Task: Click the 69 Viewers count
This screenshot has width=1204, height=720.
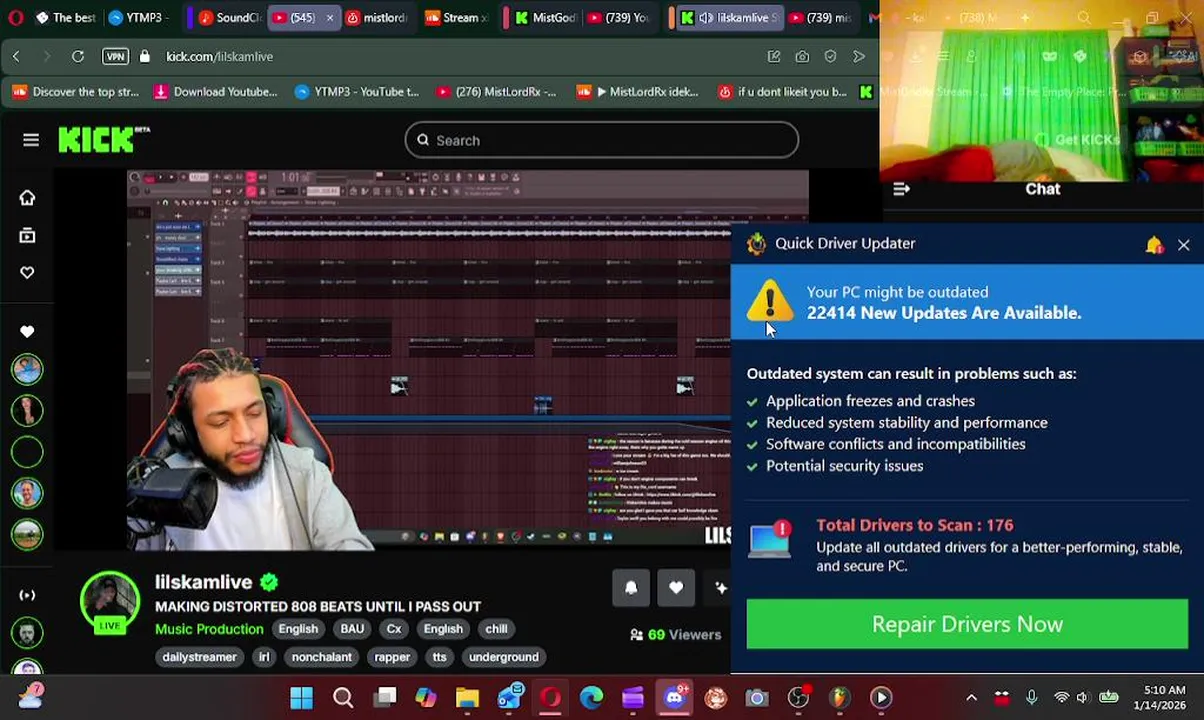Action: tap(675, 634)
